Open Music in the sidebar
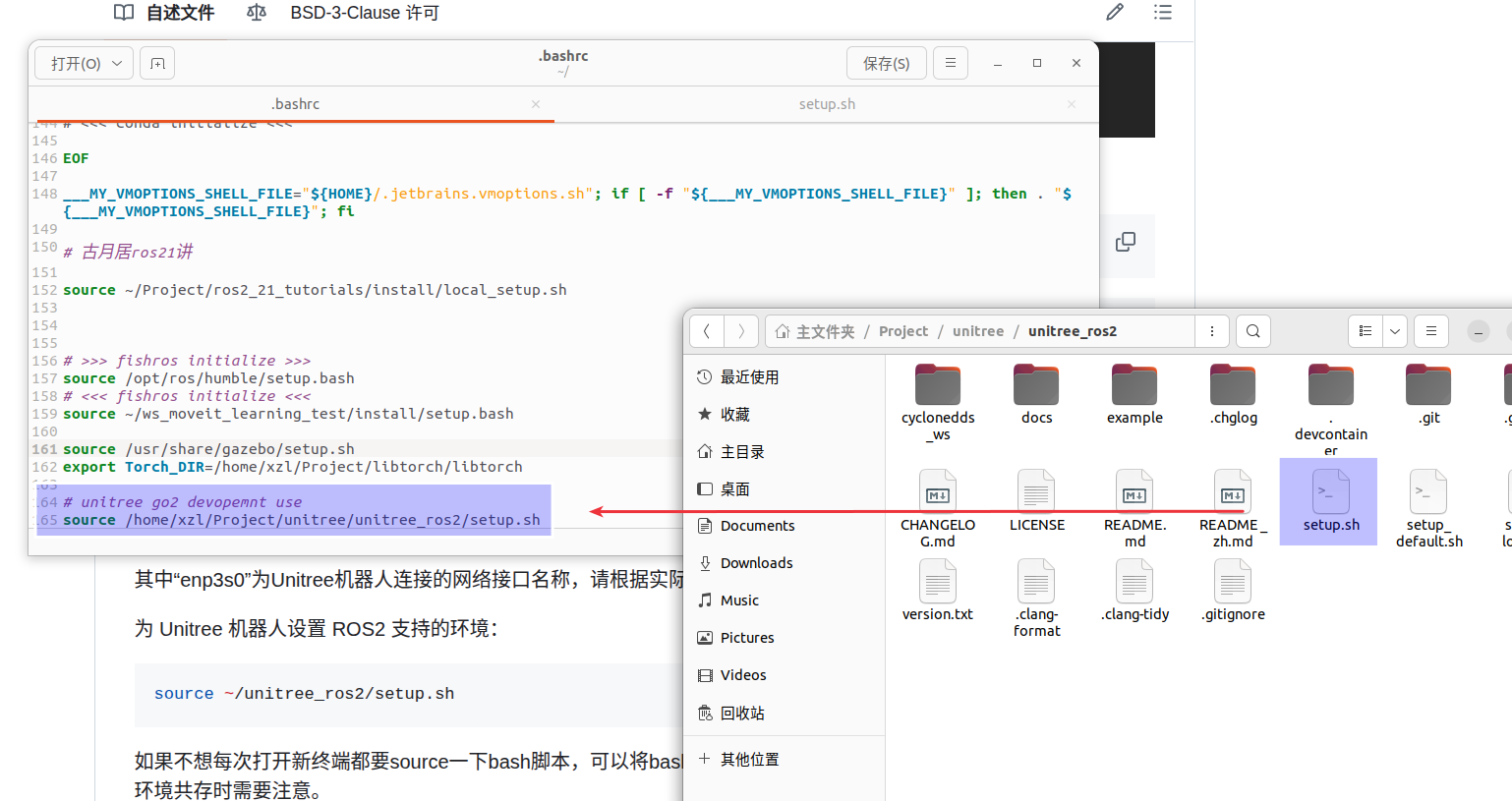 click(785, 601)
